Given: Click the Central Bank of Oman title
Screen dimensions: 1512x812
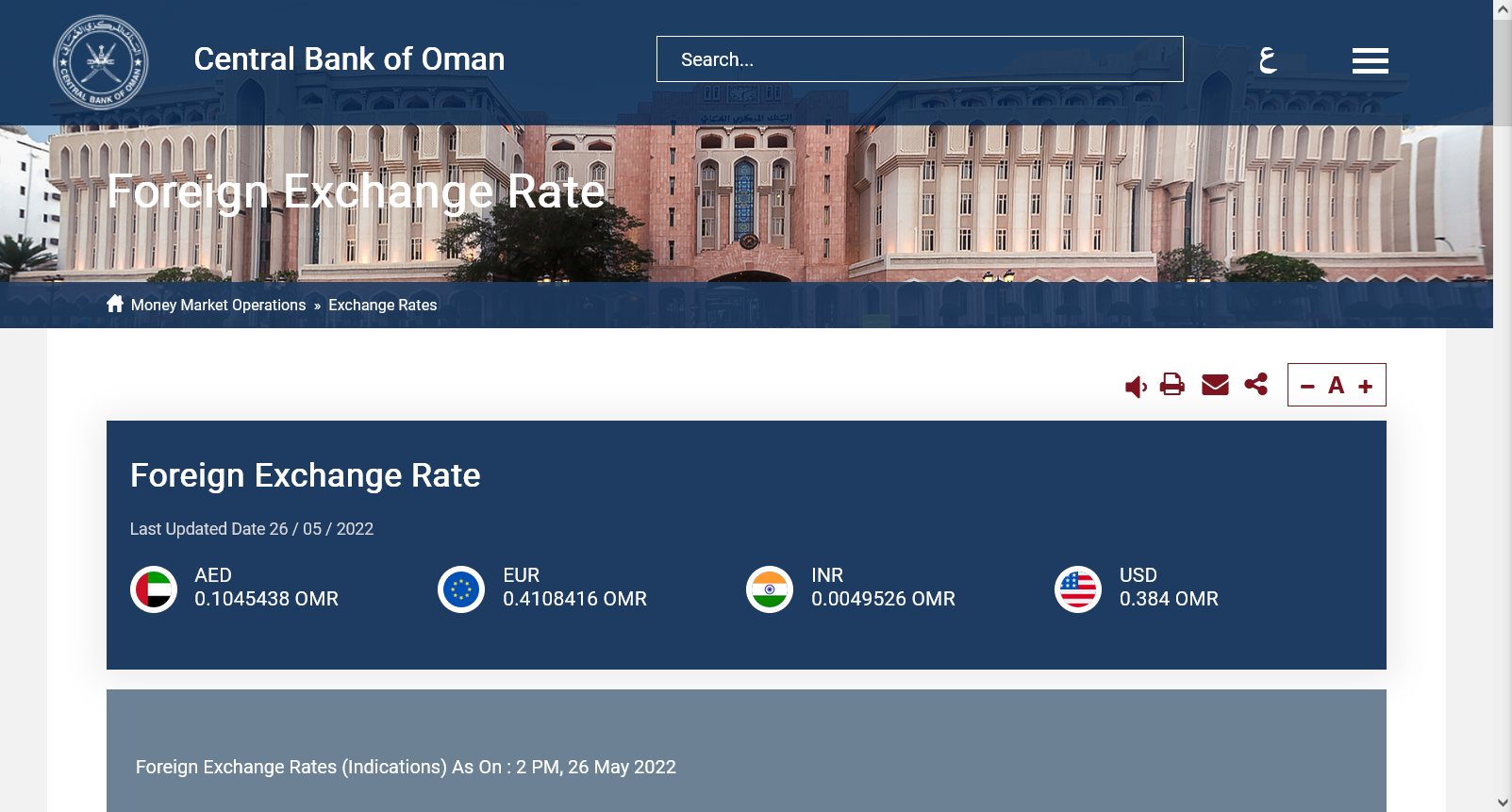Looking at the screenshot, I should tap(349, 59).
